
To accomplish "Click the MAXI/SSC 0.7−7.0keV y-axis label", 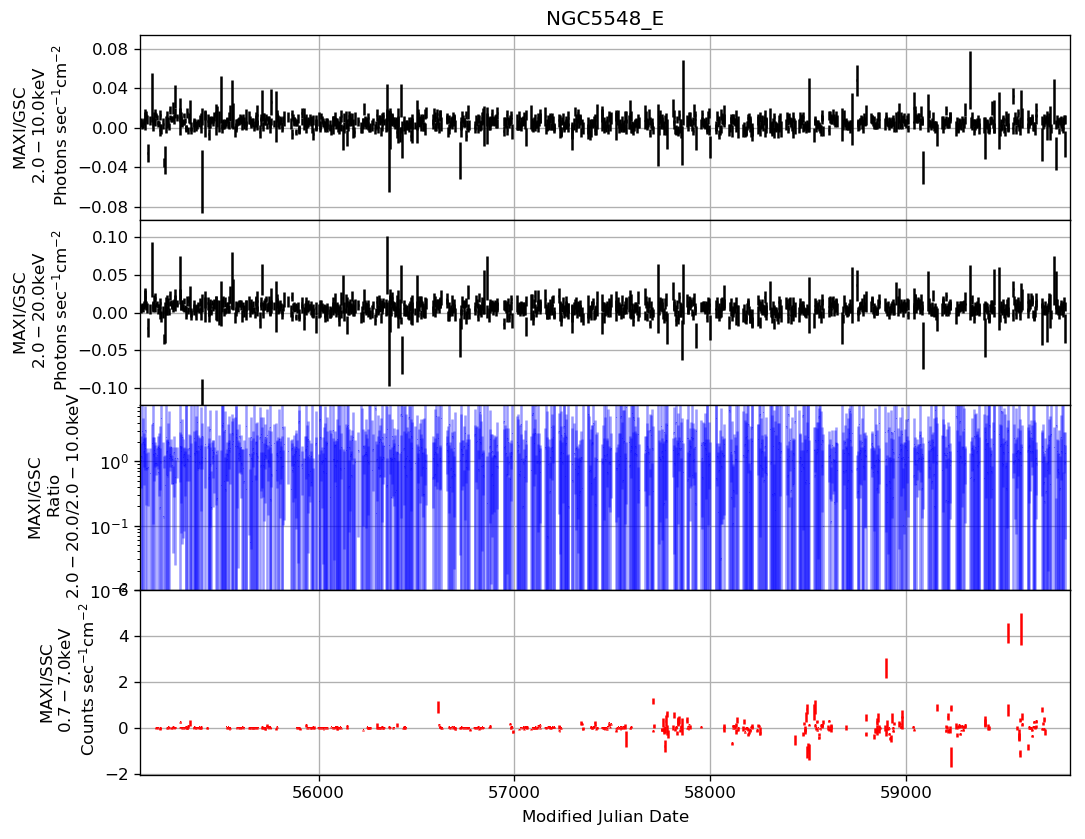I will (x=66, y=681).
